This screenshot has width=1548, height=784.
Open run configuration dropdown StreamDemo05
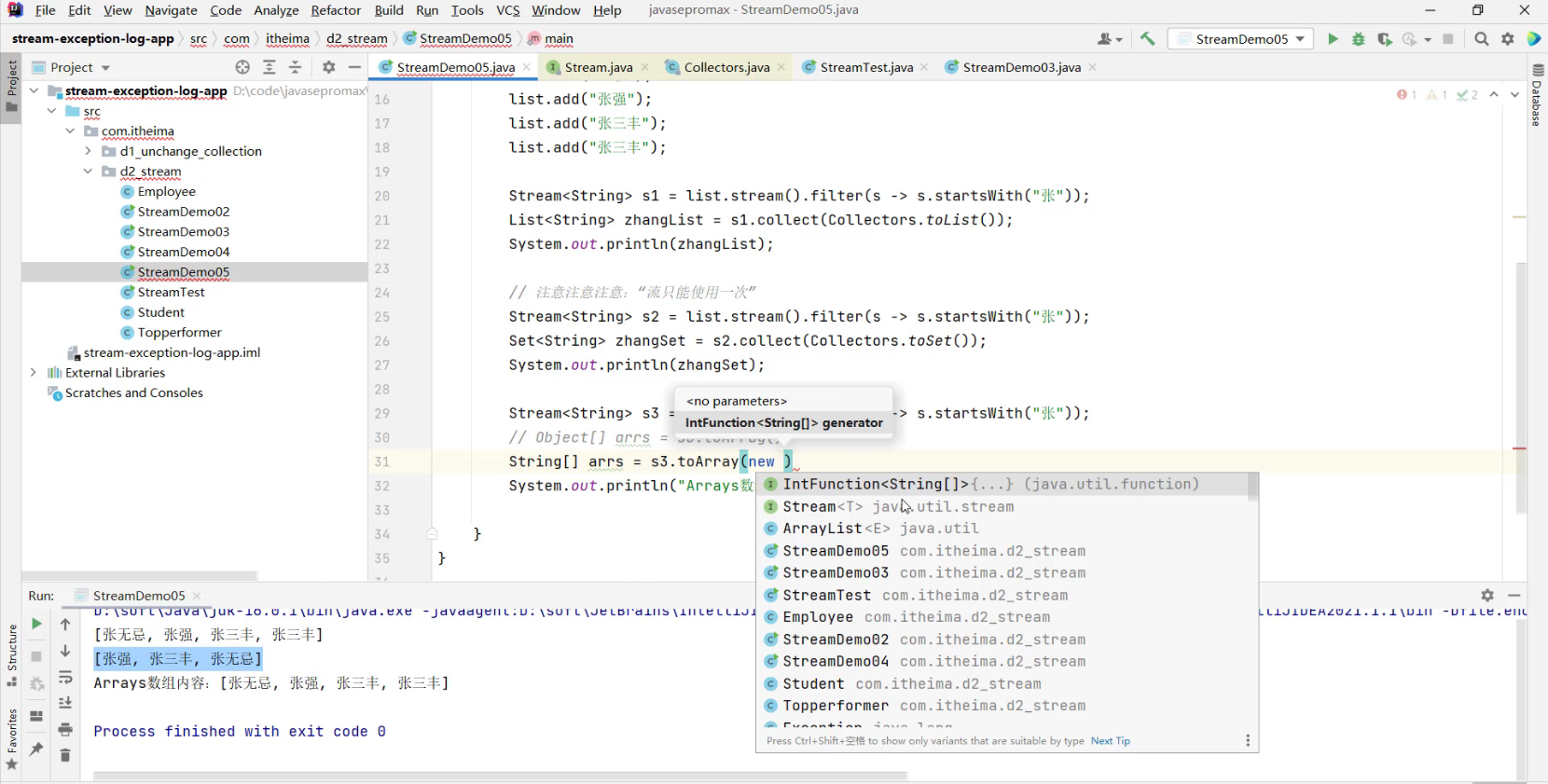point(1240,39)
